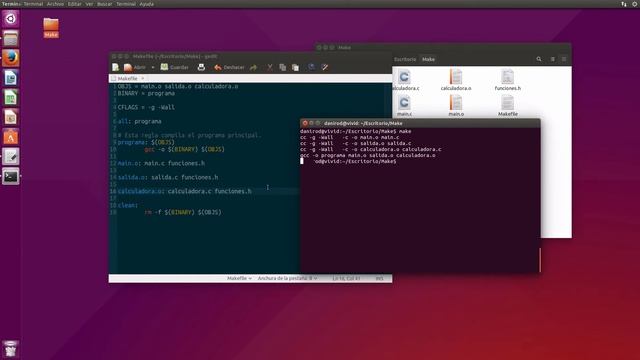Image resolution: width=640 pixels, height=360 pixels.
Task: Create a new document in gedit toolbar
Action: pyautogui.click(x=116, y=67)
